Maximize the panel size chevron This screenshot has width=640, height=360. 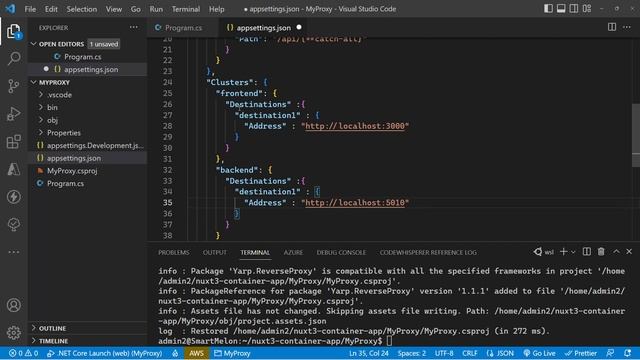(616, 252)
